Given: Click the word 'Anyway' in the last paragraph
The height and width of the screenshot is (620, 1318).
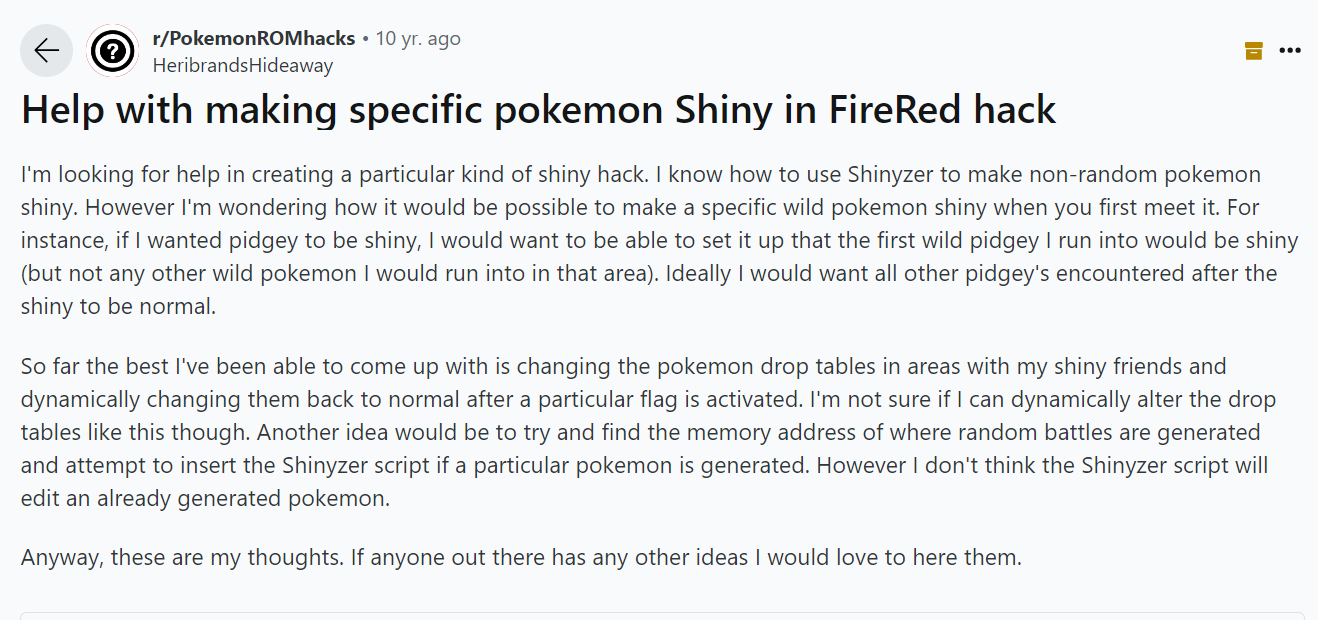Looking at the screenshot, I should [x=60, y=557].
